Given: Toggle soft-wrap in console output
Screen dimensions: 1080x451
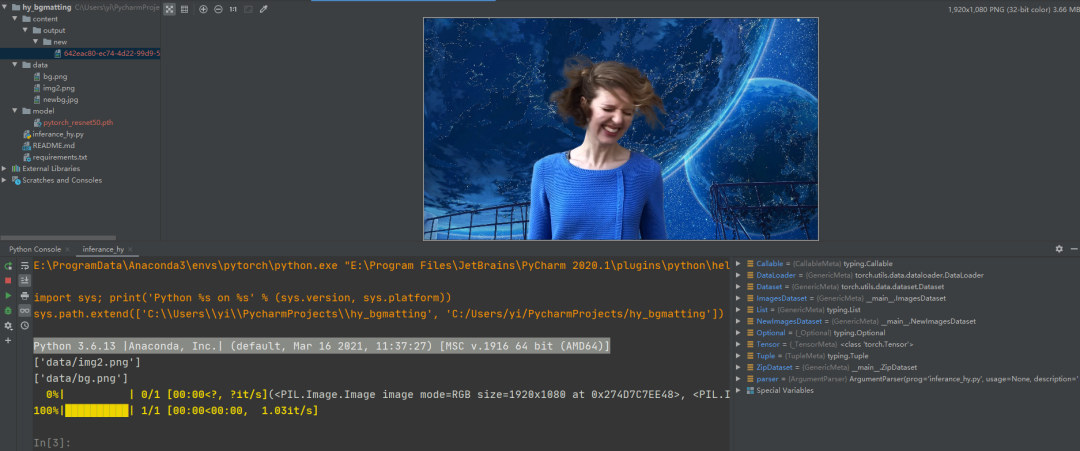Looking at the screenshot, I should pyautogui.click(x=25, y=265).
